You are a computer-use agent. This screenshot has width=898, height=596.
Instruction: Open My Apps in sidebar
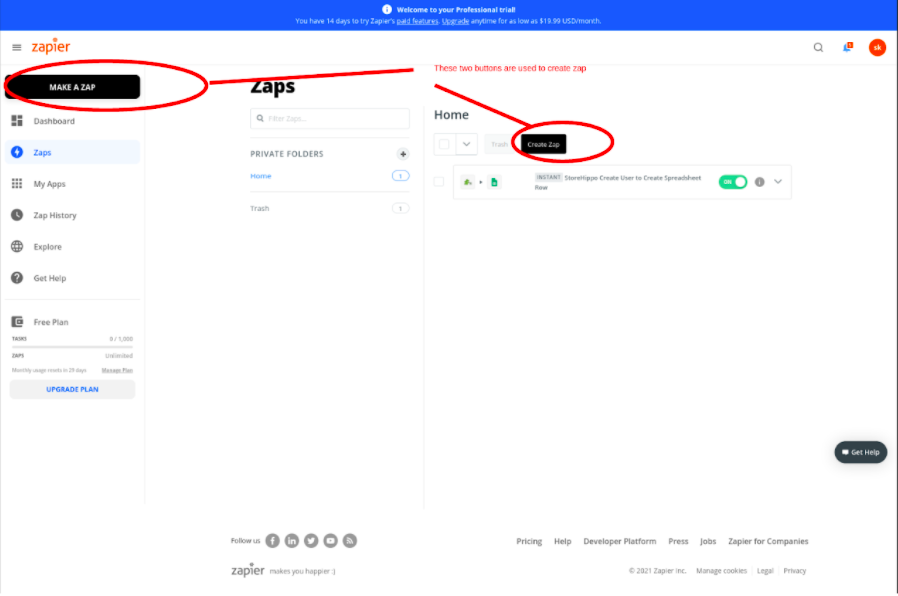point(72,184)
